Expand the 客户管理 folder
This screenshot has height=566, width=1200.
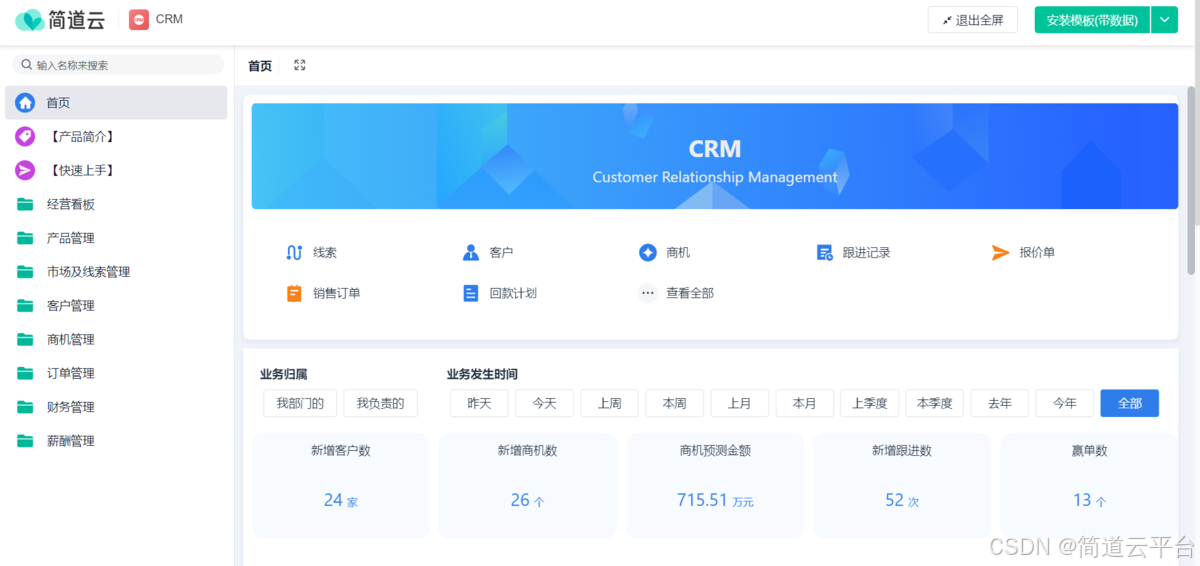pyautogui.click(x=116, y=306)
